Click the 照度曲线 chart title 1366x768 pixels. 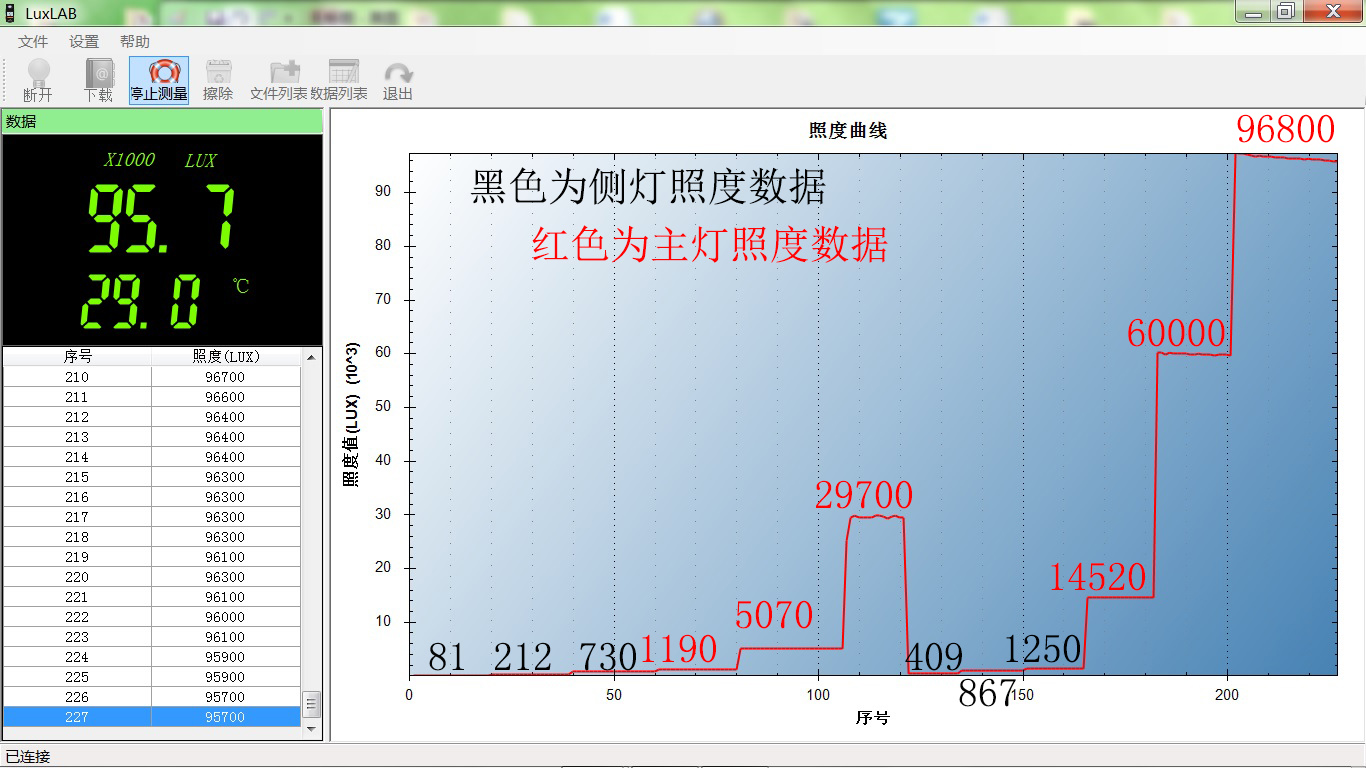click(847, 130)
